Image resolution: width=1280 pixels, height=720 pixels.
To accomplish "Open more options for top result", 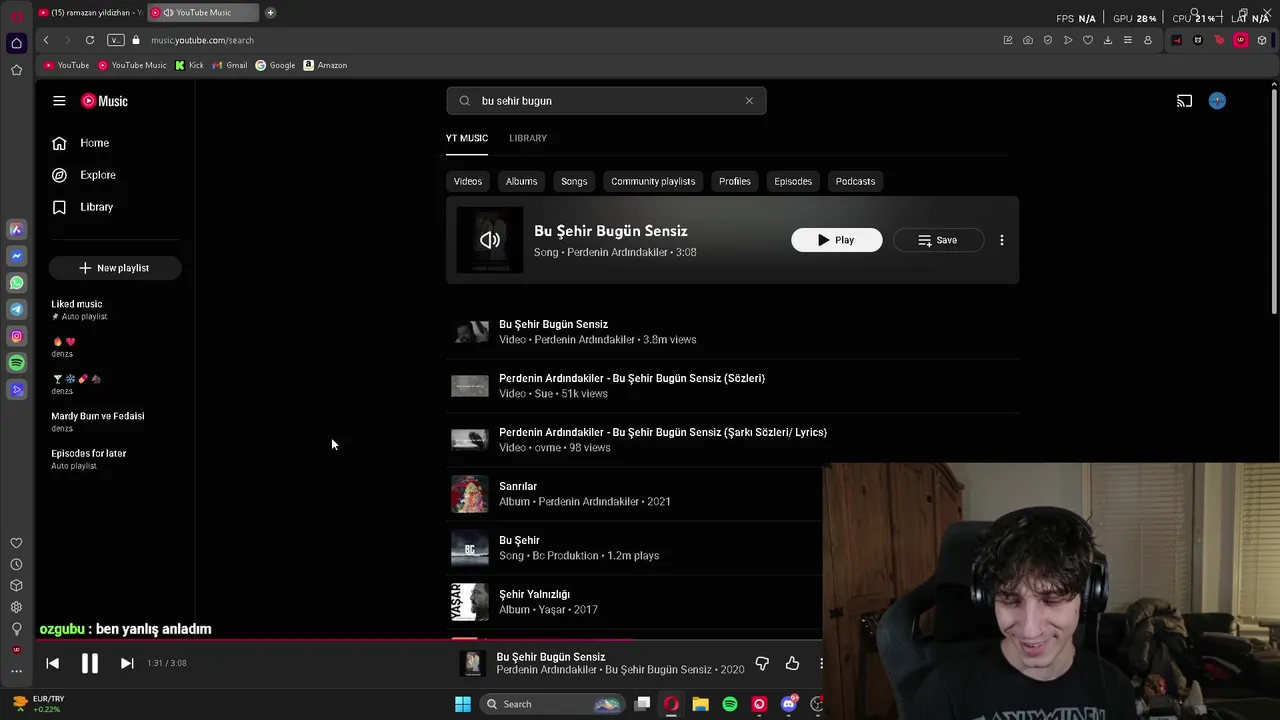I will coord(1002,240).
